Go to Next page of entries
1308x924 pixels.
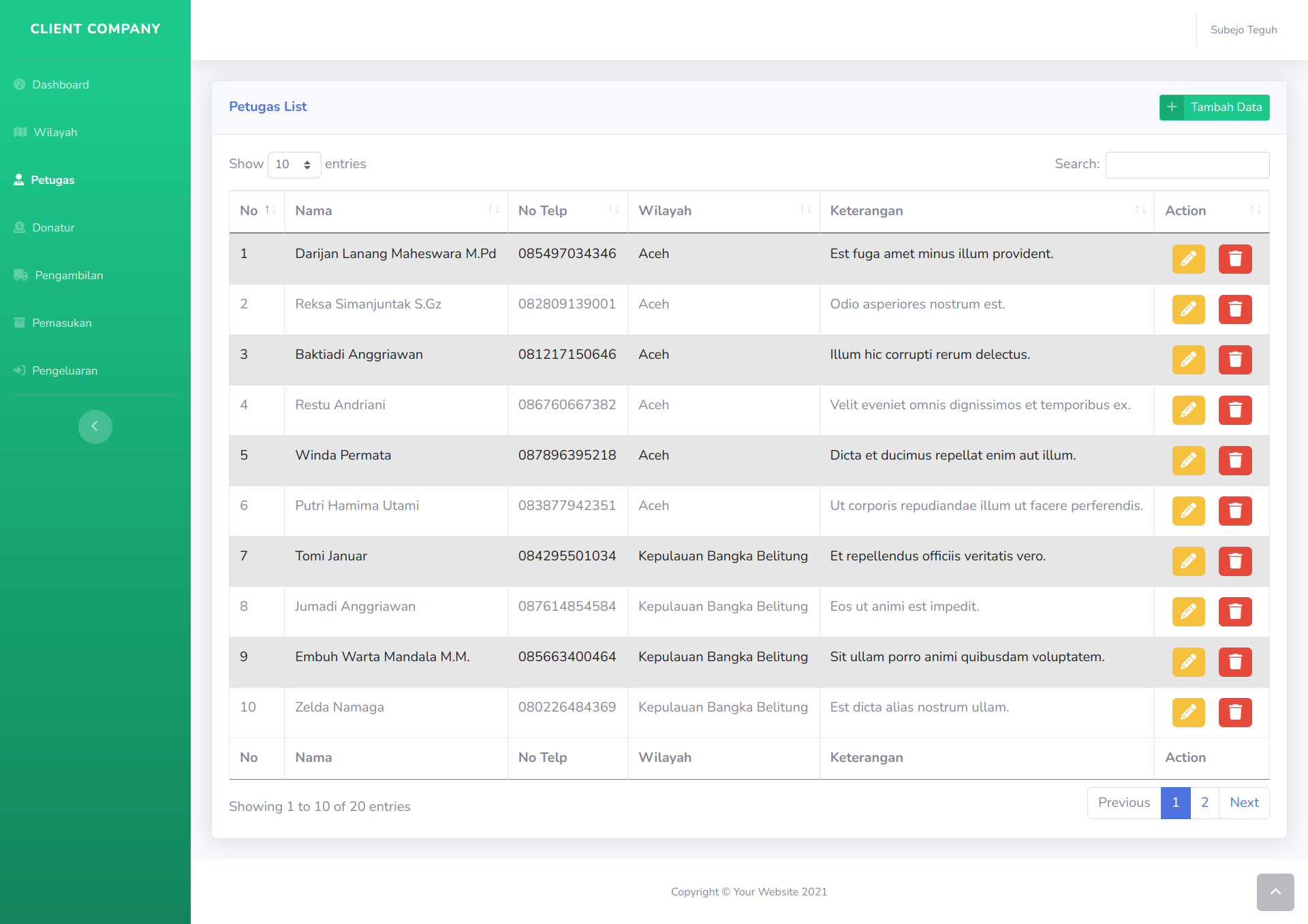1243,803
